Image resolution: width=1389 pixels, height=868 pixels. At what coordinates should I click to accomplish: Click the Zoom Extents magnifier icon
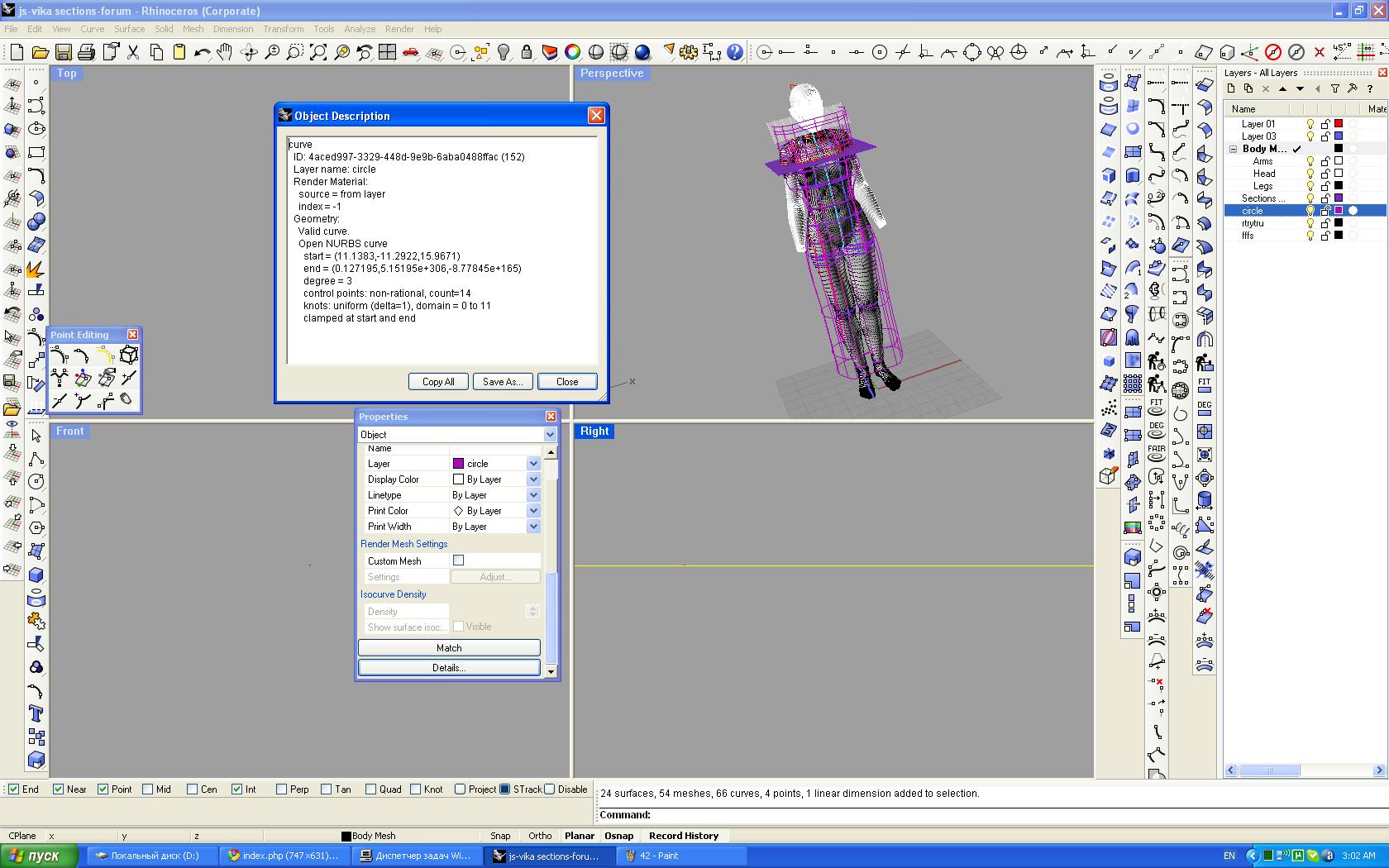tap(317, 53)
